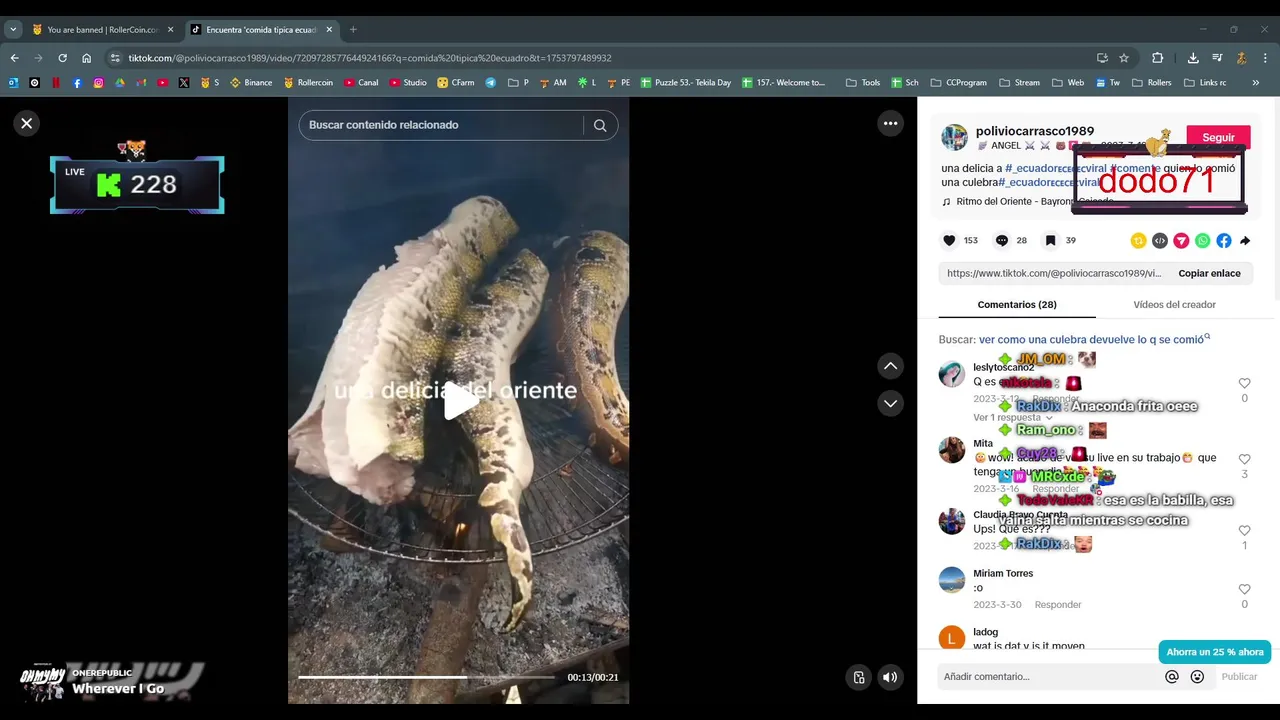Go to previous video with up chevron
This screenshot has width=1280, height=720.
pyautogui.click(x=891, y=366)
